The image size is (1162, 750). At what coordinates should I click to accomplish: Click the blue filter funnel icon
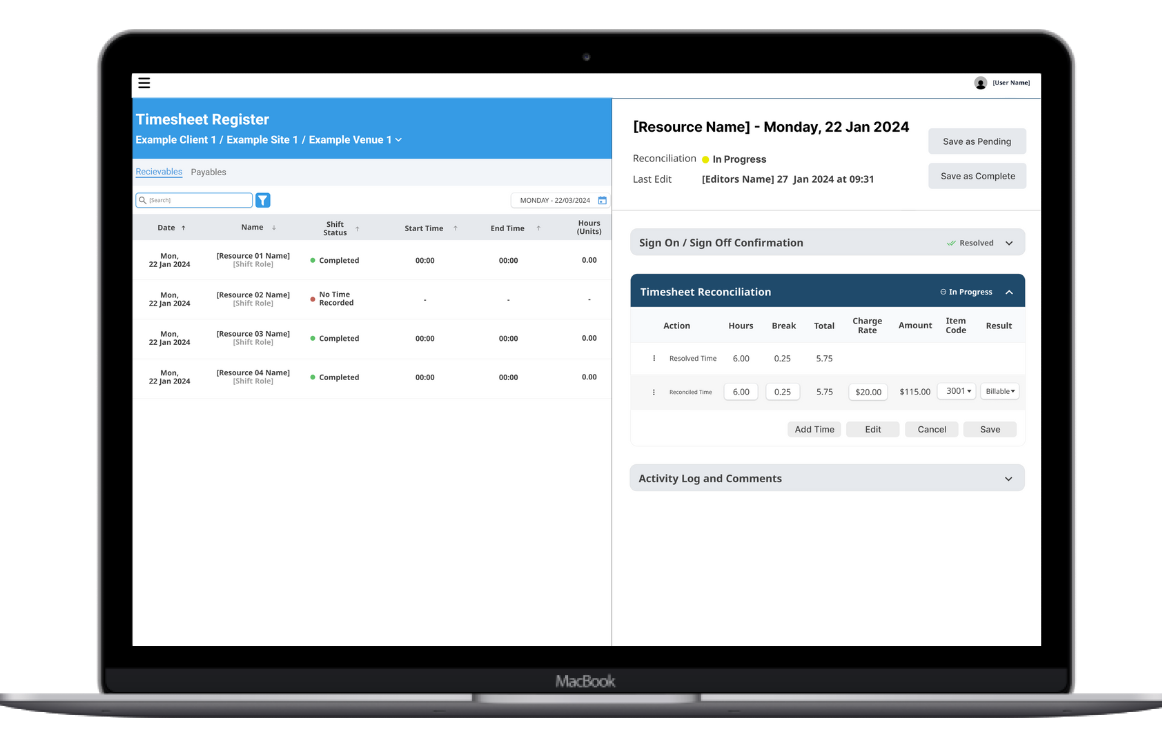[263, 200]
